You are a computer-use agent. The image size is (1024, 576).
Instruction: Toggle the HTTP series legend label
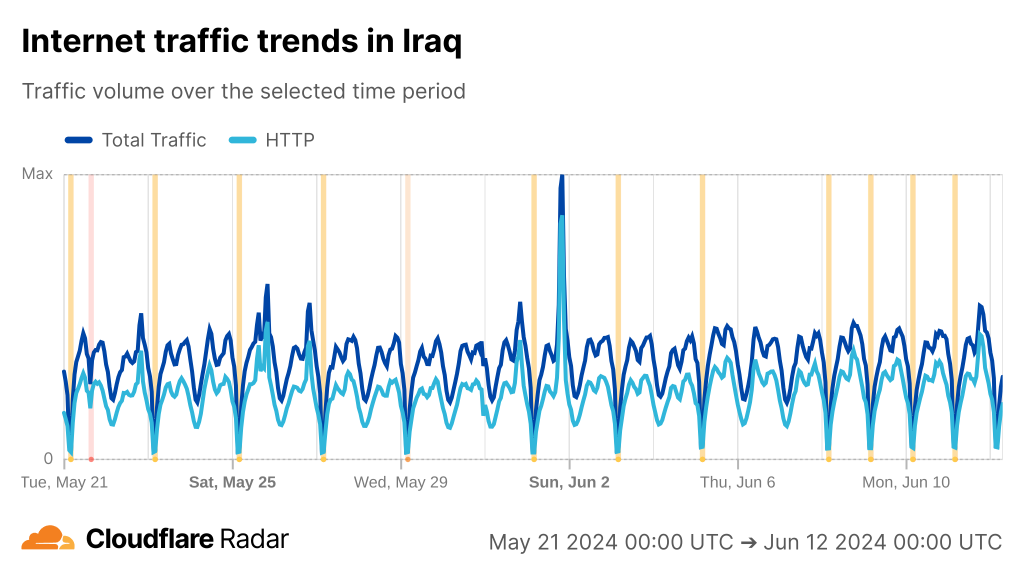[x=290, y=140]
